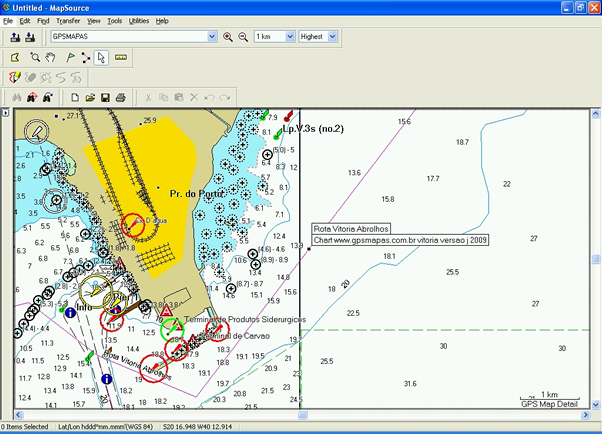Activate the Hand pan tool
The width and height of the screenshot is (602, 434).
[x=51, y=57]
